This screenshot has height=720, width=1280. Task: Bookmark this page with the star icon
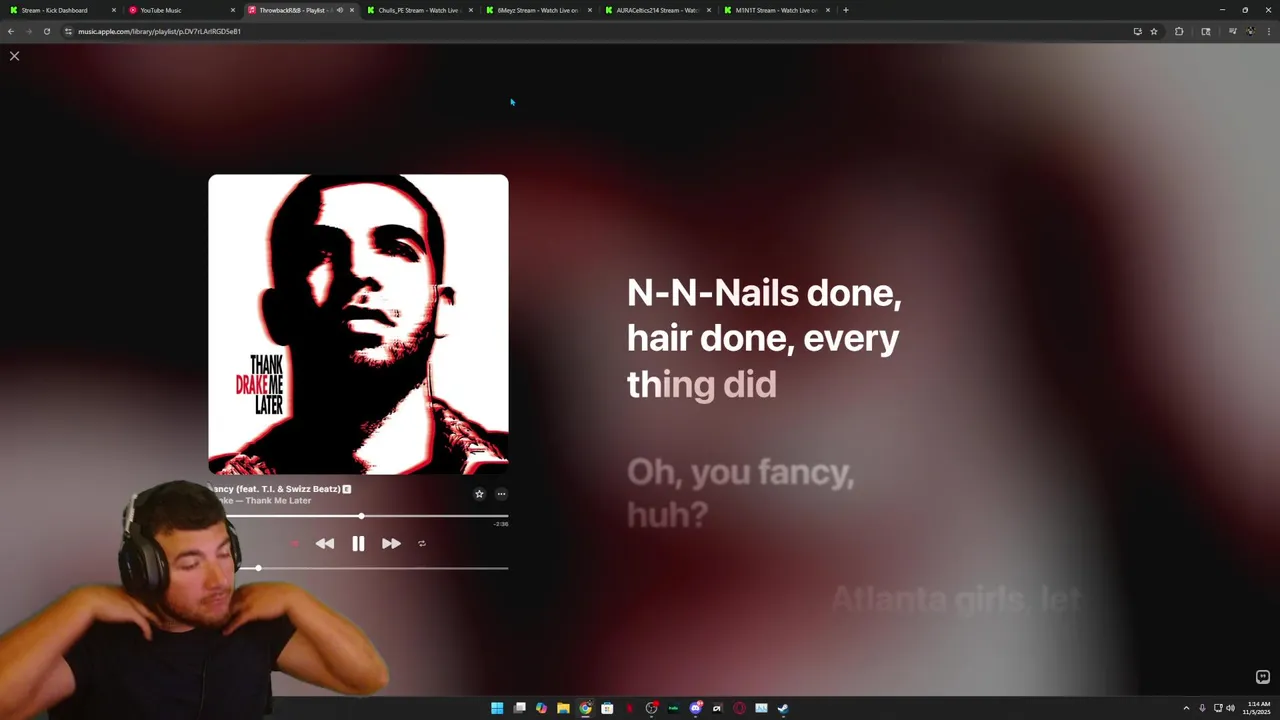point(1154,31)
